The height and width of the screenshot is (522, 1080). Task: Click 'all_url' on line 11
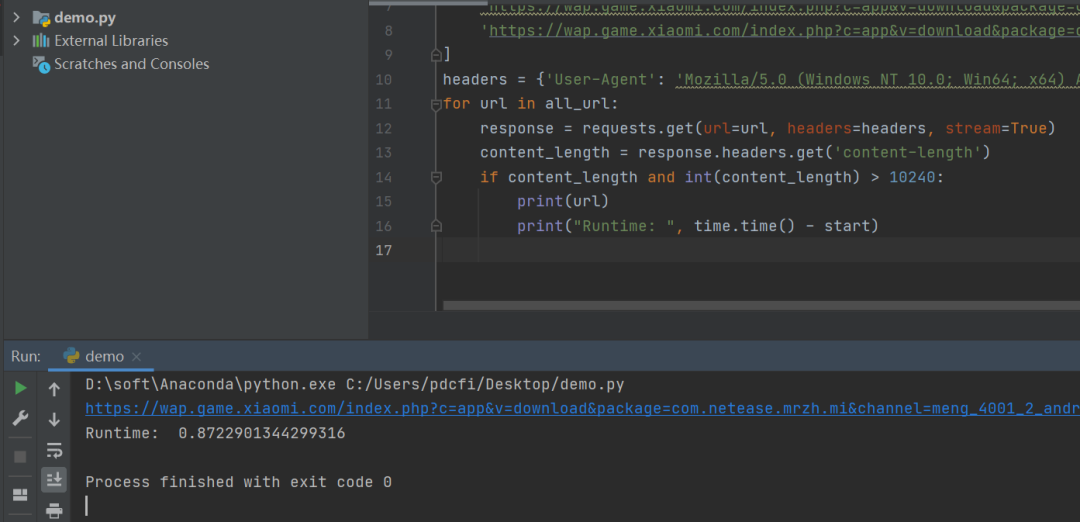(x=577, y=104)
